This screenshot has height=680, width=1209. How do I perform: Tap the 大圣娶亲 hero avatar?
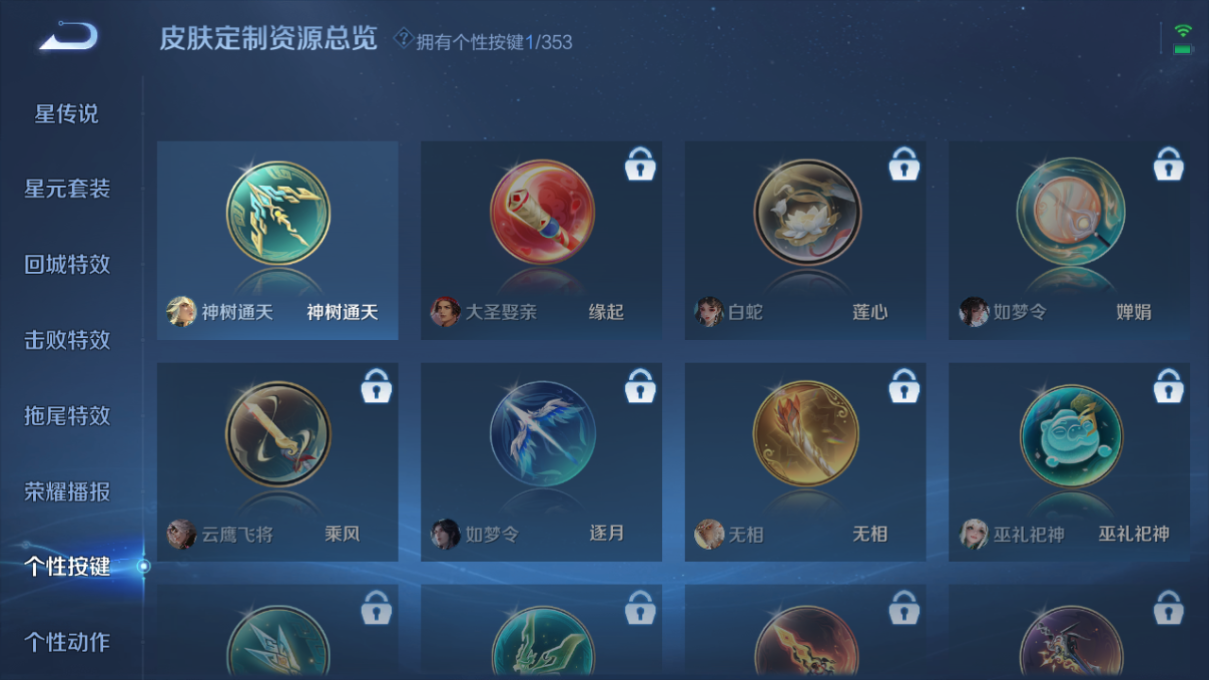pyautogui.click(x=445, y=312)
